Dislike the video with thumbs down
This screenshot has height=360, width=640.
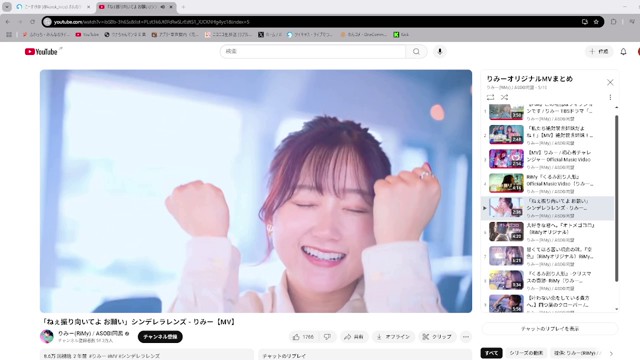tap(327, 337)
